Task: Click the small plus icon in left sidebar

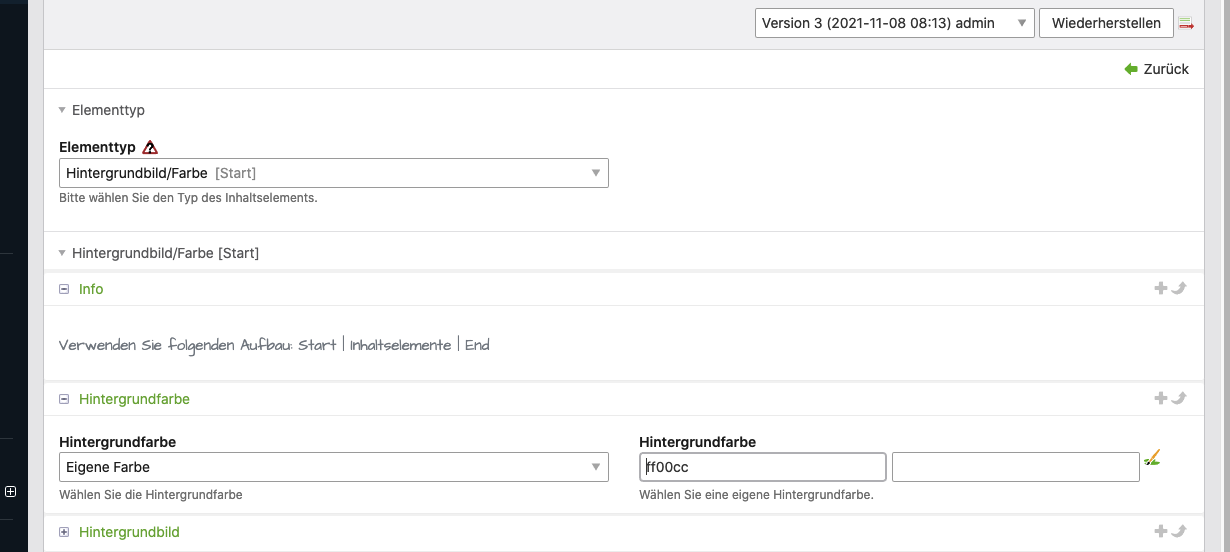Action: coord(11,491)
